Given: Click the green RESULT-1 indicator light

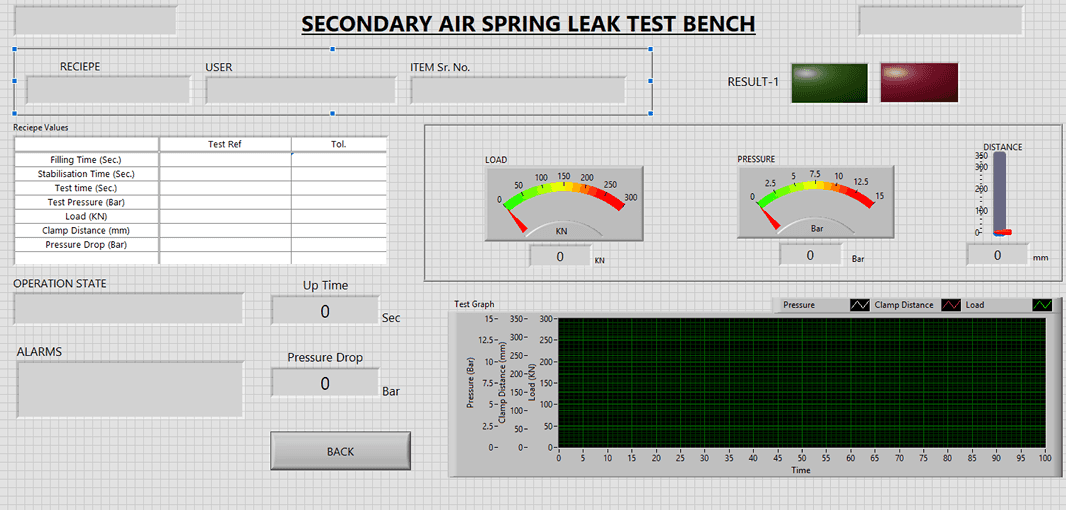Looking at the screenshot, I should coord(829,83).
